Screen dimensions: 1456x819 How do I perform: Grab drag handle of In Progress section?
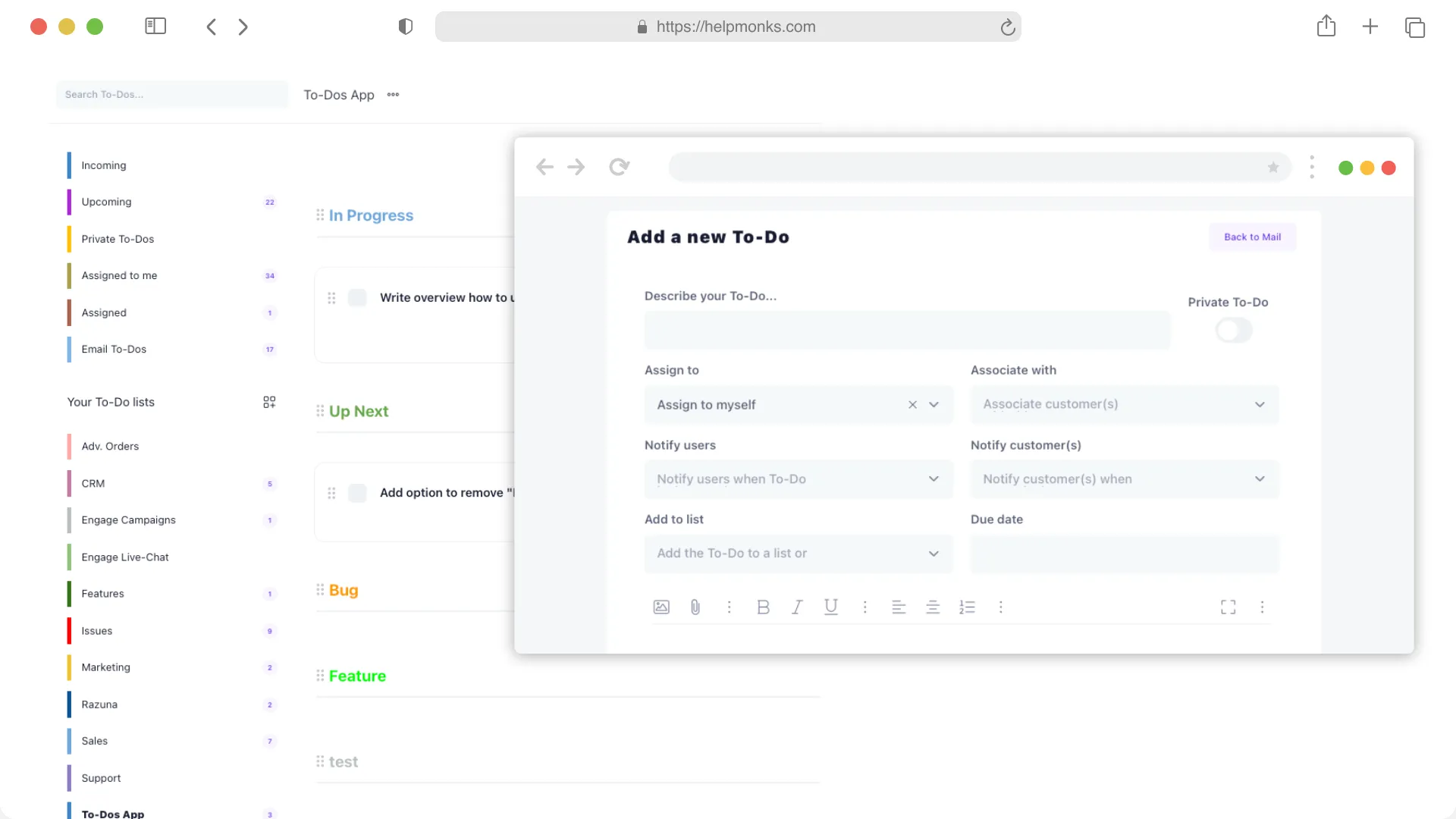coord(320,215)
